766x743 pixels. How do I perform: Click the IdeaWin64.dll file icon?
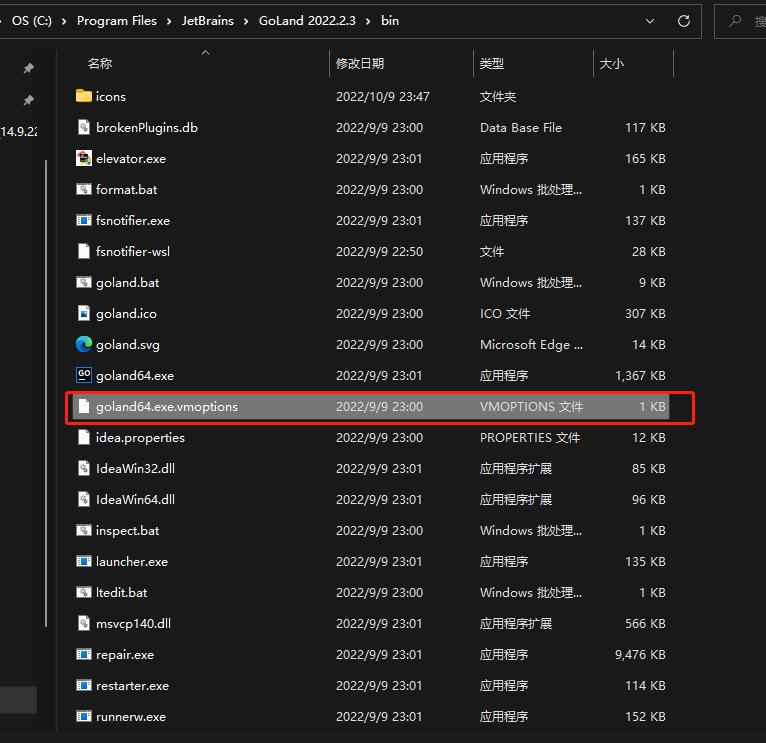point(84,499)
